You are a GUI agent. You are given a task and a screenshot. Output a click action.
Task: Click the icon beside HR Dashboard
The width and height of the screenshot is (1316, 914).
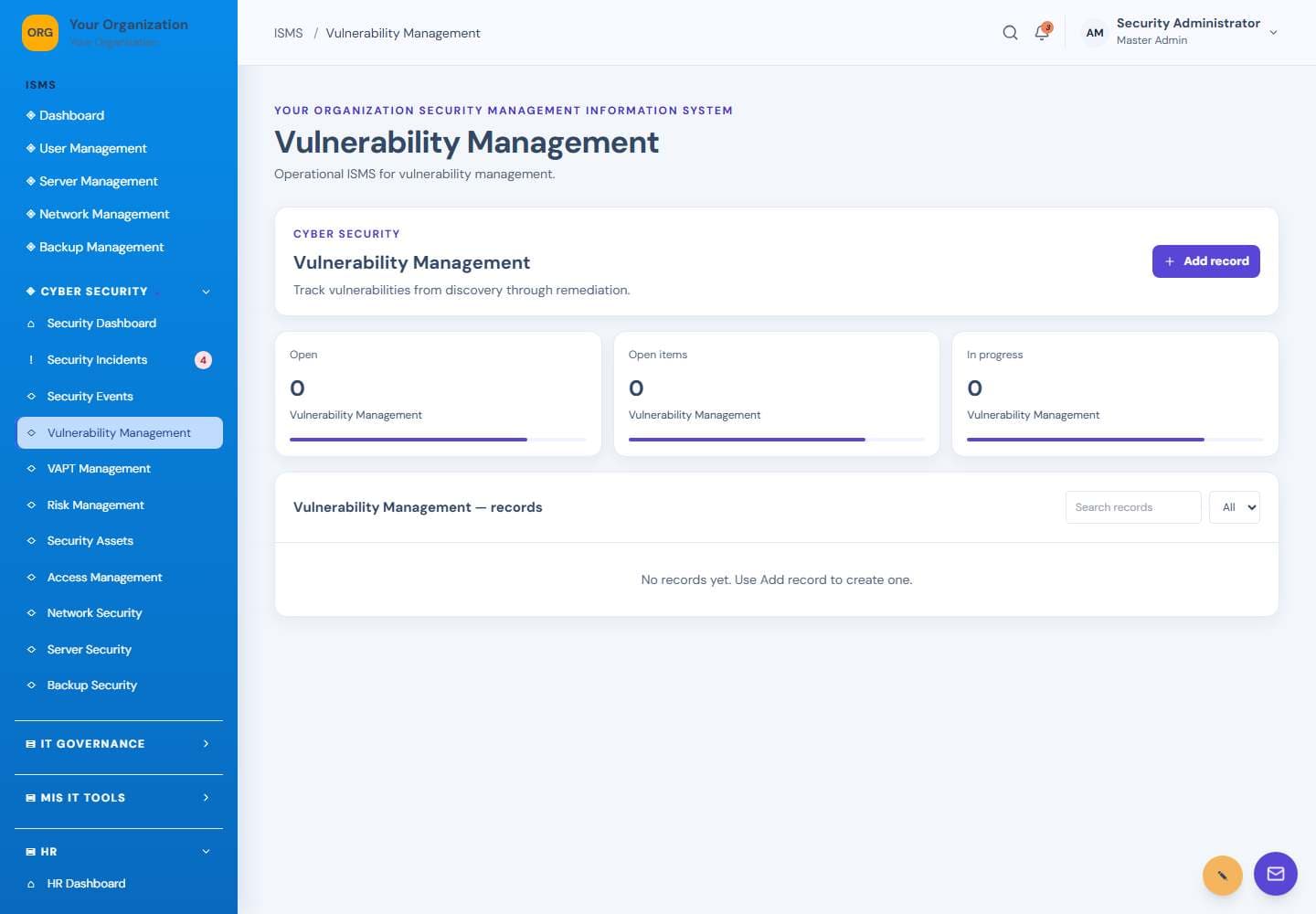(x=31, y=884)
